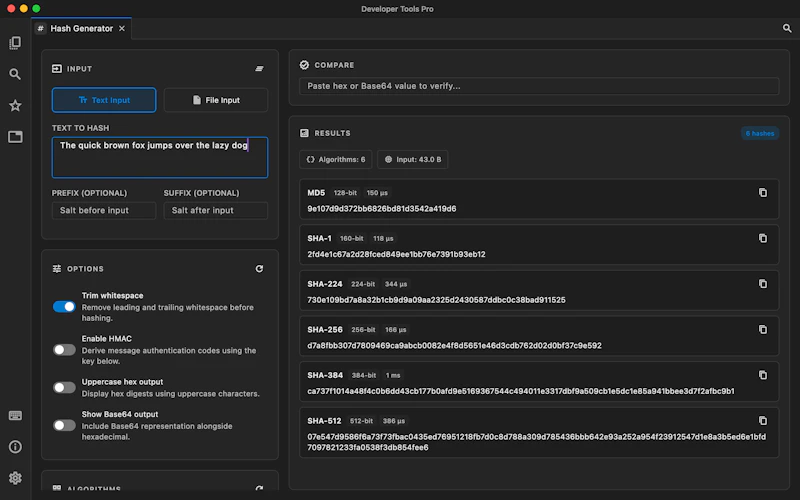Click the search magnifier at top right
Screen dimensions: 800x500
(x=787, y=29)
